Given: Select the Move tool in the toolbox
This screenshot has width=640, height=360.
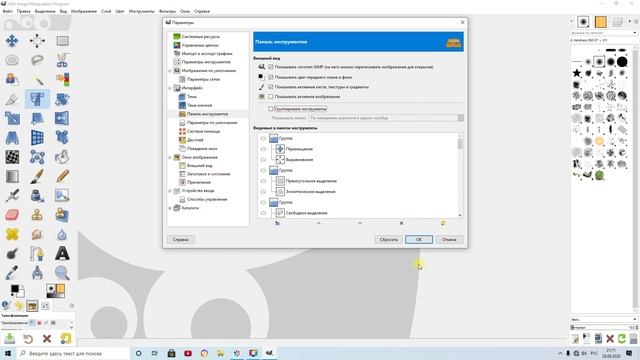Looking at the screenshot, I should [x=12, y=41].
